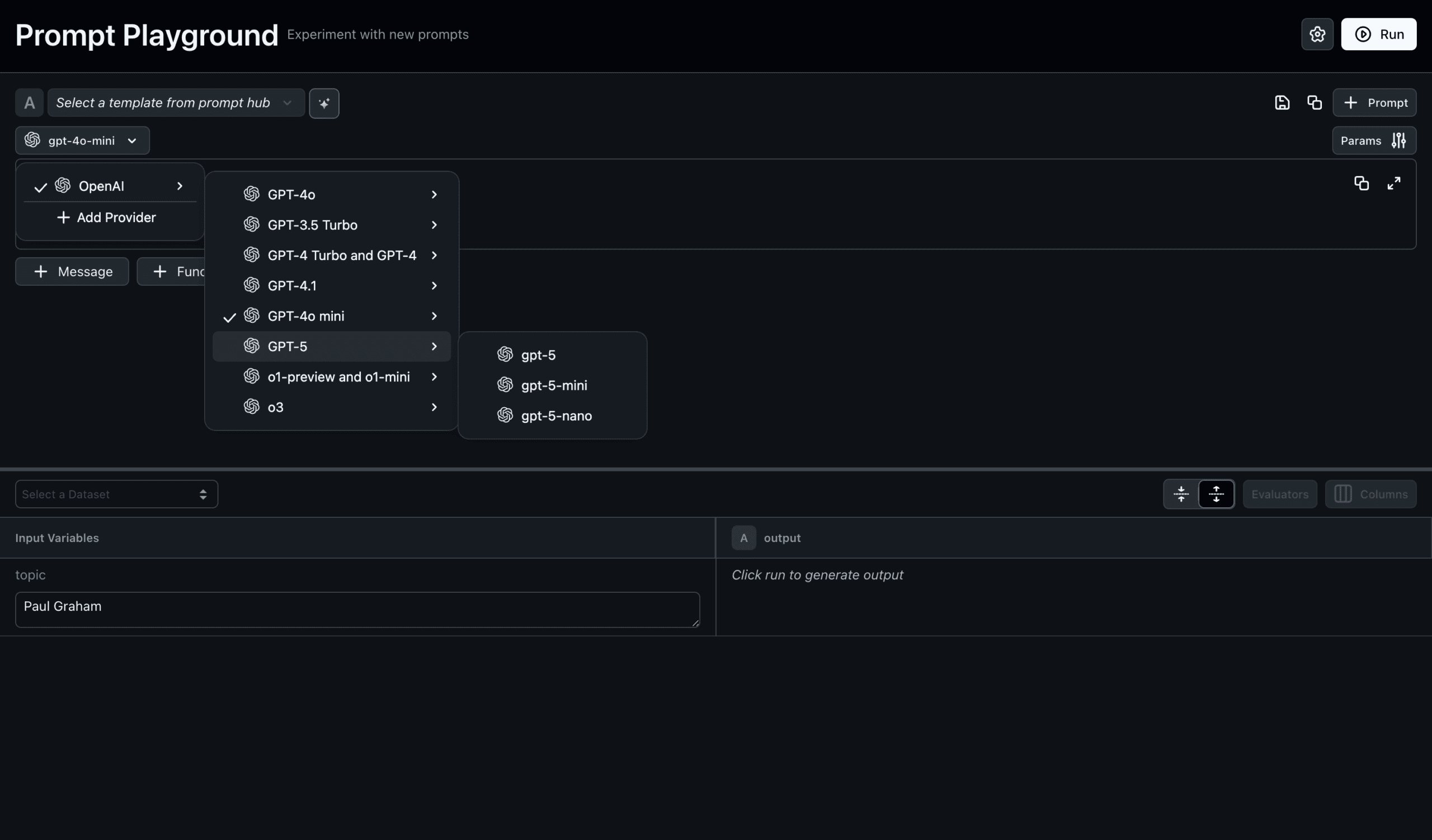Copy message content with copy icon

[1361, 183]
